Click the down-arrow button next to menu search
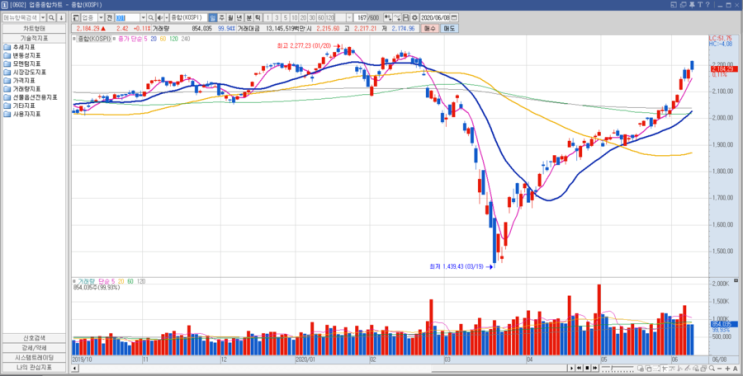This screenshot has height=376, width=743. pyautogui.click(x=61, y=18)
